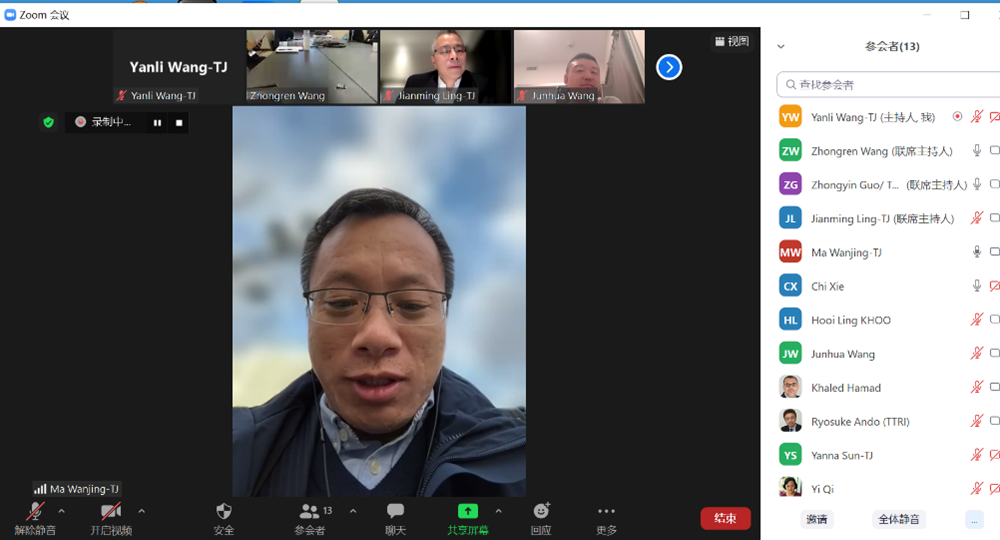This screenshot has width=1000, height=540.
Task: Click microphone icon next to Chi Xie
Action: pyautogui.click(x=977, y=286)
